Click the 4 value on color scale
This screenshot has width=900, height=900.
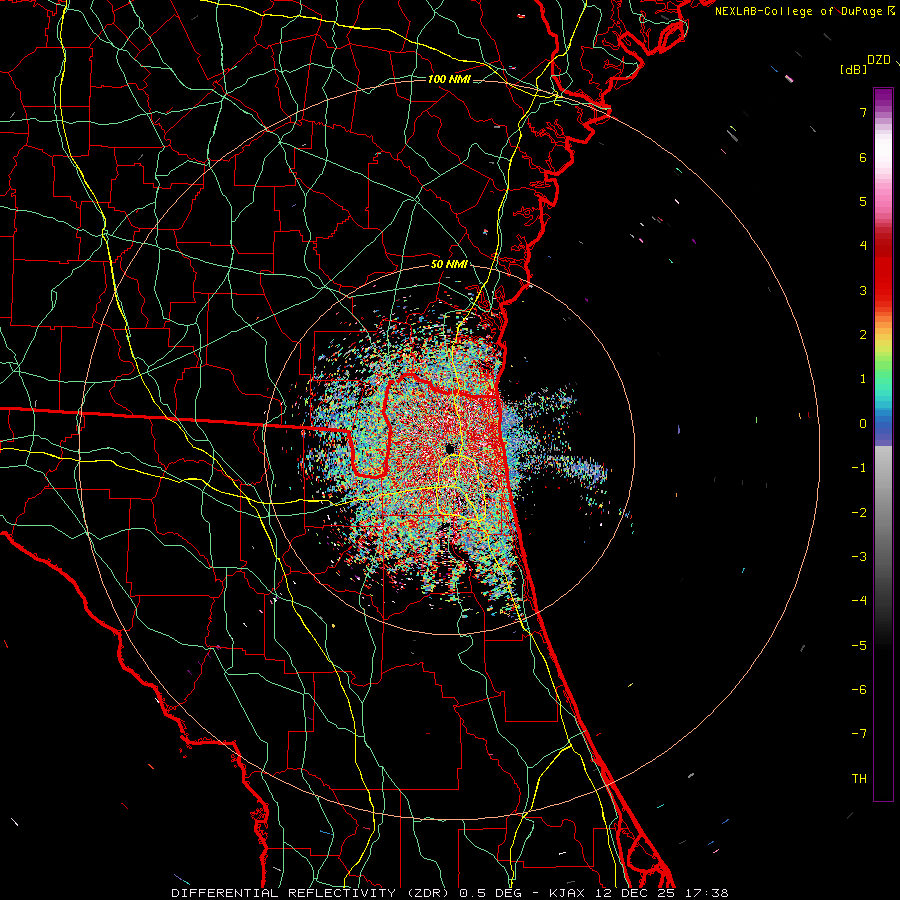pyautogui.click(x=863, y=246)
